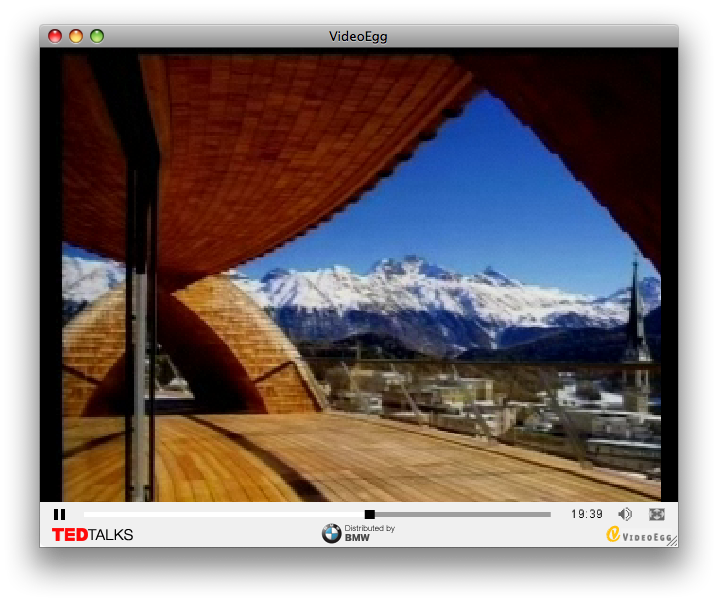718x602 pixels.
Task: Click the church steeple in the video
Action: pos(635,320)
